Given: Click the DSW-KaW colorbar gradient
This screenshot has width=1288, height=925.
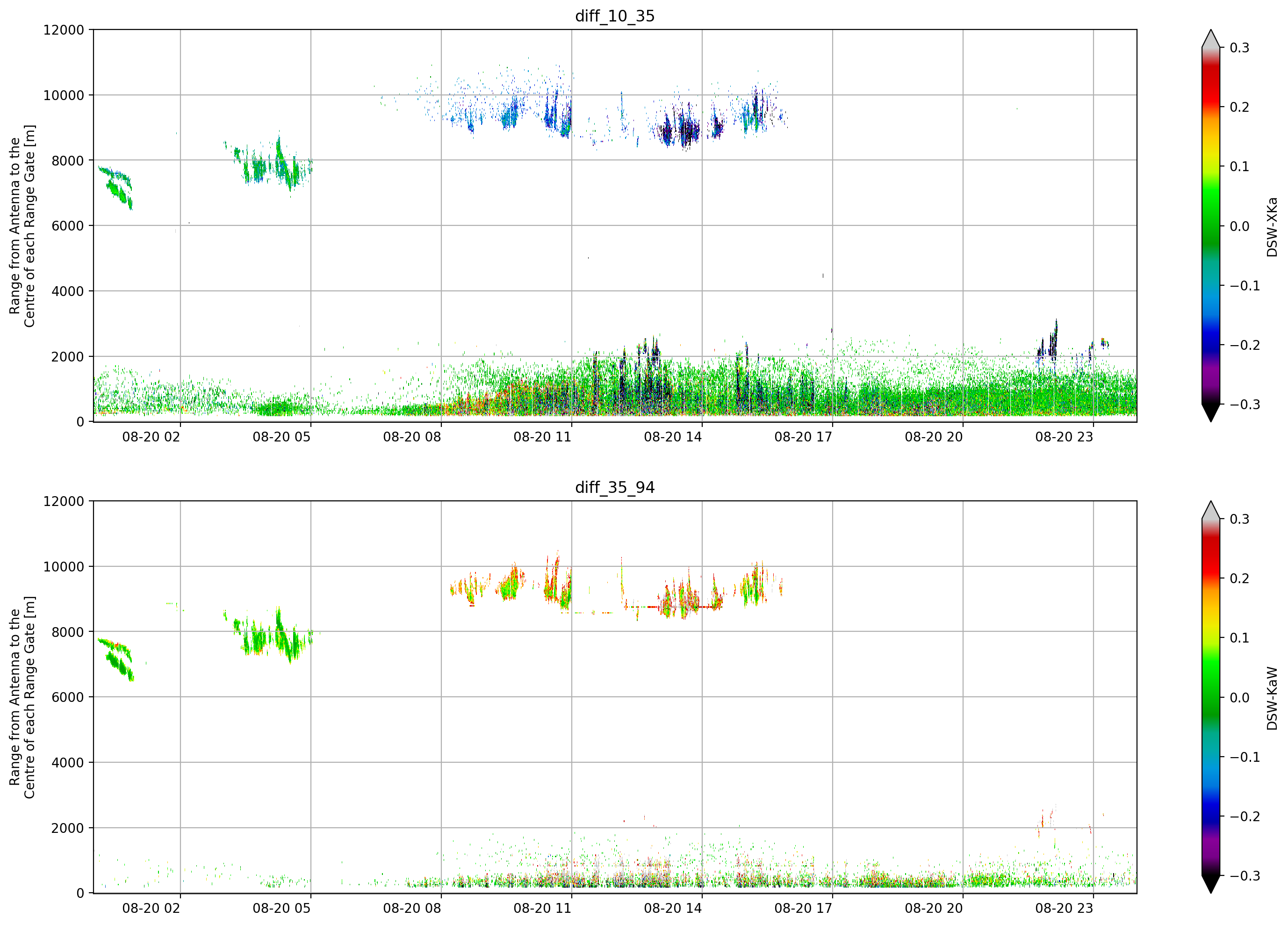Looking at the screenshot, I should pos(1211,698).
